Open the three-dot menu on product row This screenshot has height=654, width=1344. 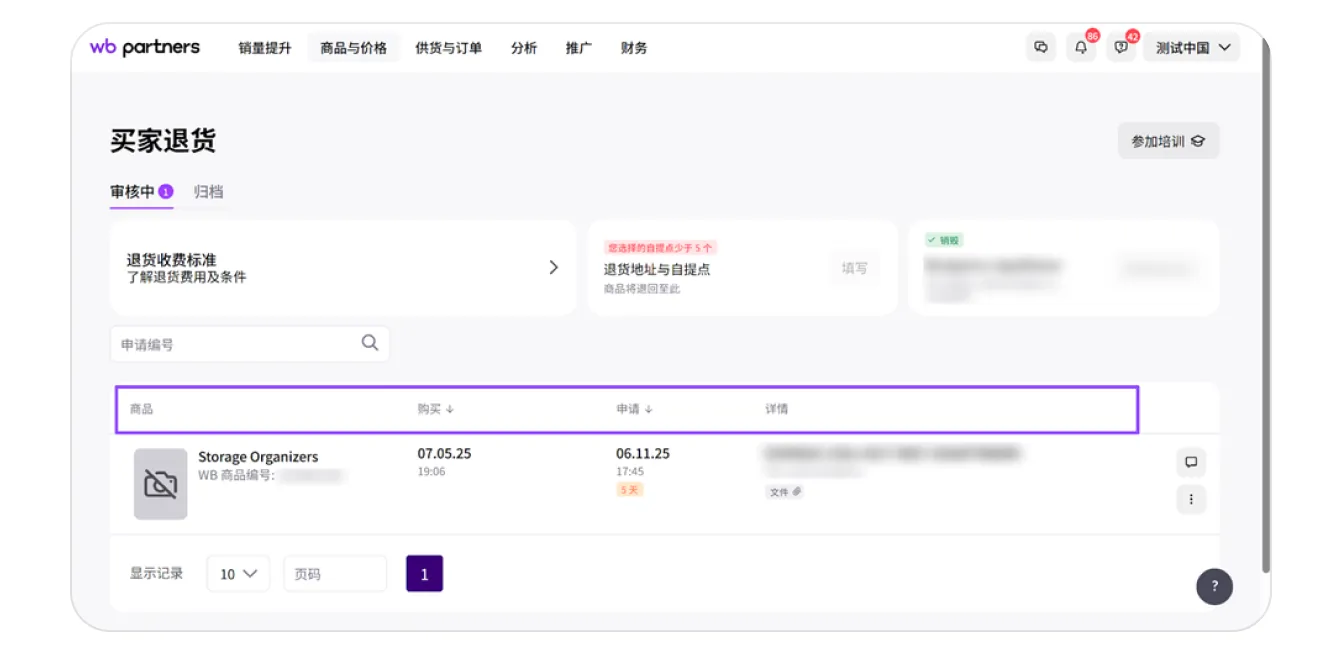point(1190,498)
